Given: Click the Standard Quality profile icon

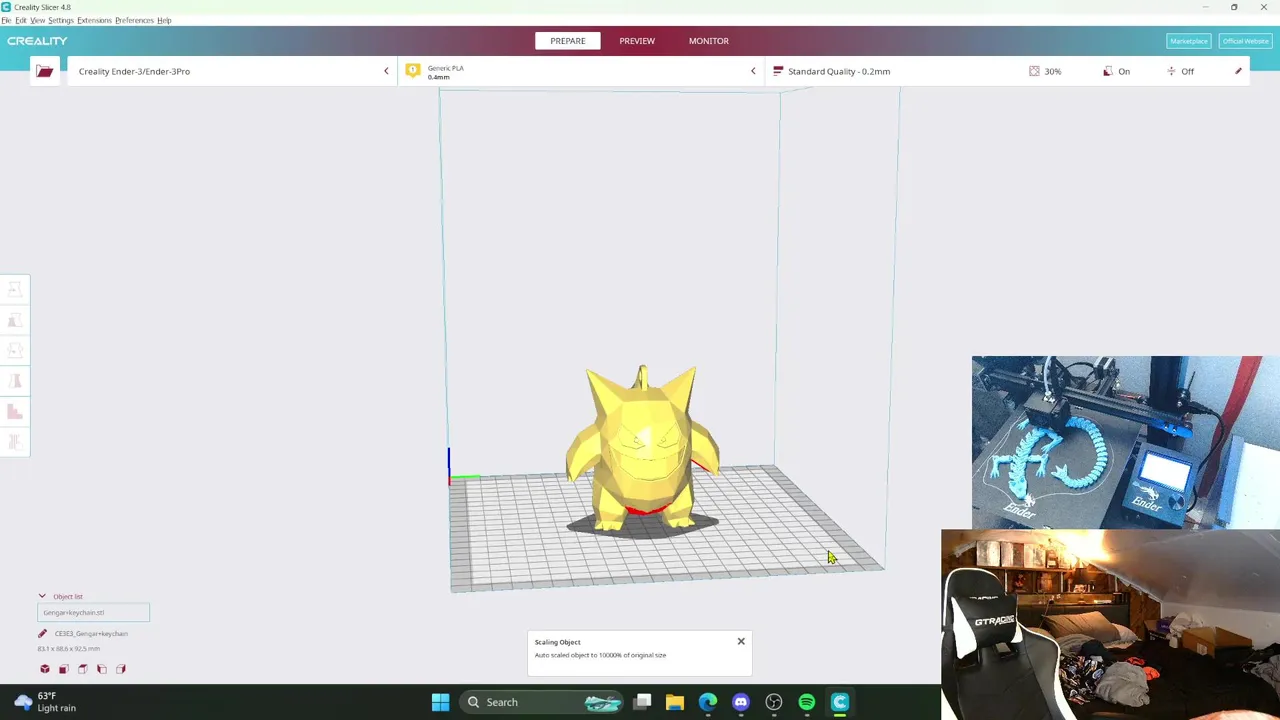Looking at the screenshot, I should [x=778, y=71].
